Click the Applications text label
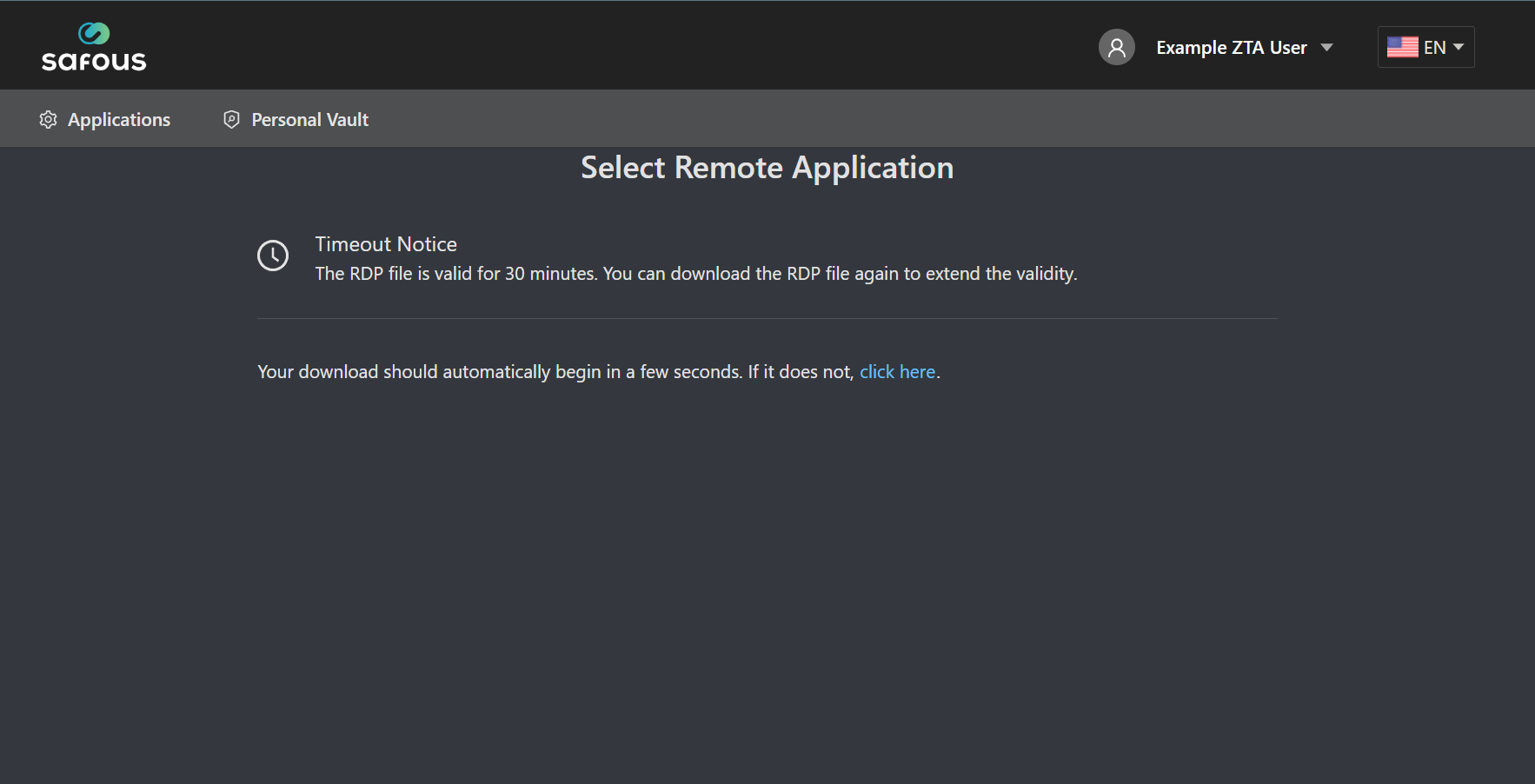Viewport: 1535px width, 784px height. pos(119,119)
